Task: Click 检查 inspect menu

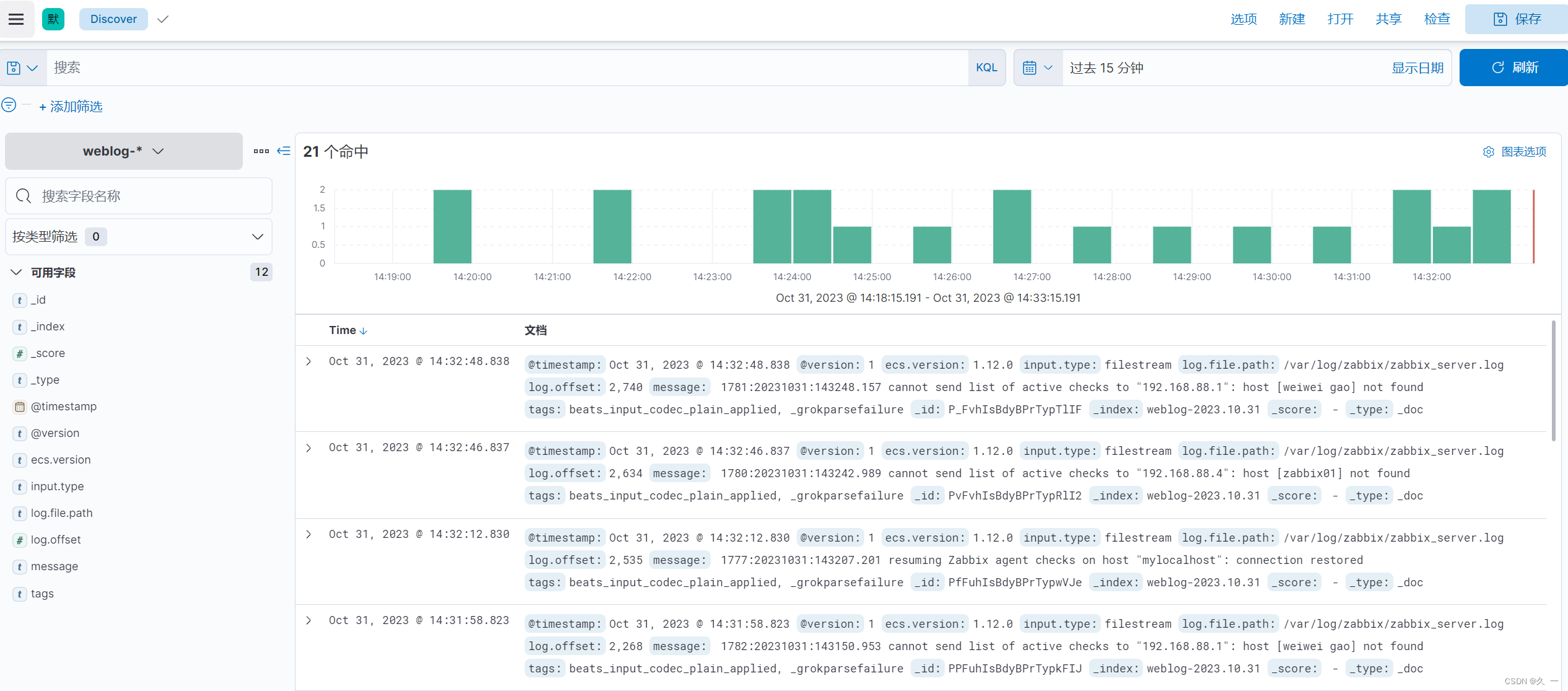Action: (1437, 19)
